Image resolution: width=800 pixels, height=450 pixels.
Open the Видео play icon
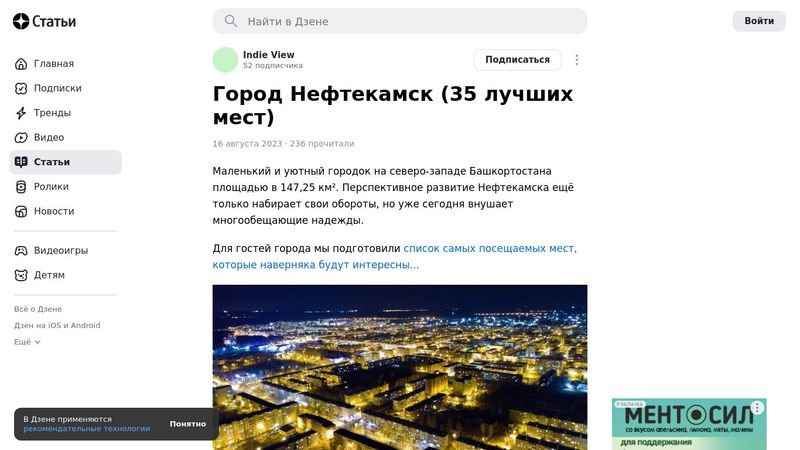pyautogui.click(x=21, y=137)
